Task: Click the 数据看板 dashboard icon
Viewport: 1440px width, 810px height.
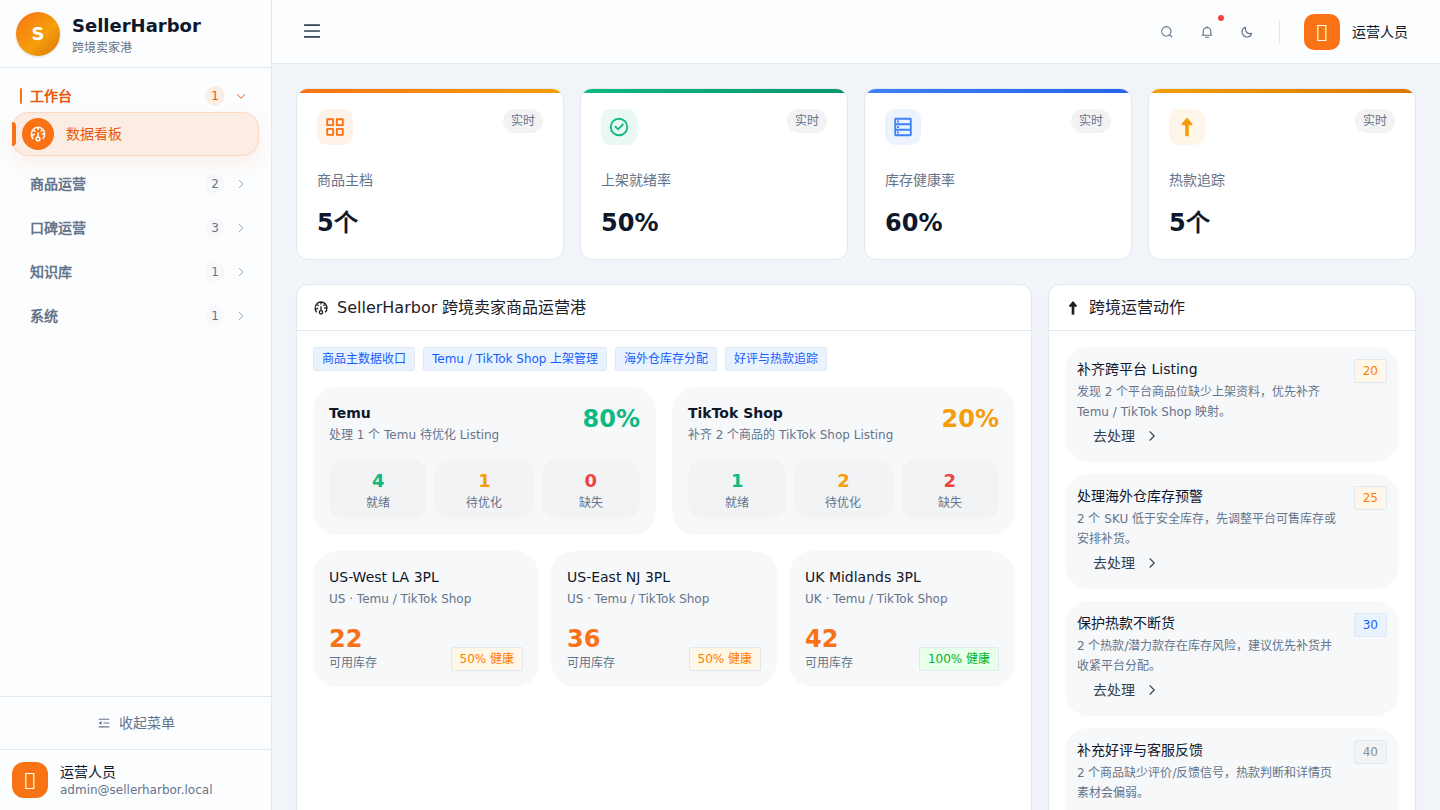Action: point(38,134)
